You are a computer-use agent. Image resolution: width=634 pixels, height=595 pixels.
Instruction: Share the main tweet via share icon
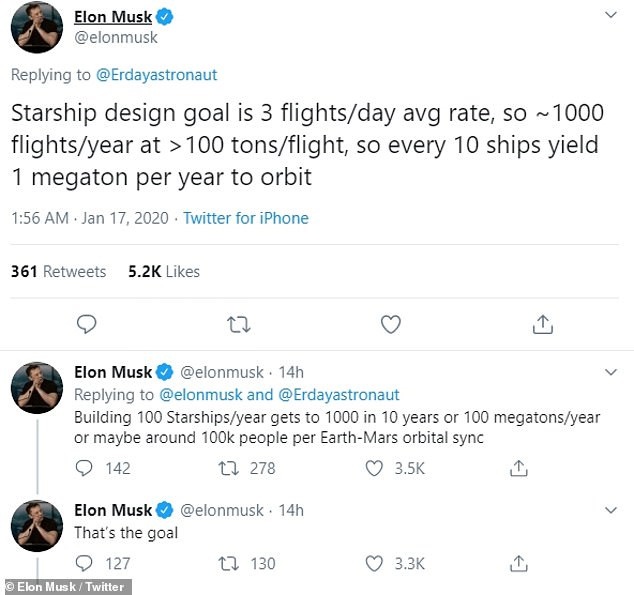coord(543,324)
